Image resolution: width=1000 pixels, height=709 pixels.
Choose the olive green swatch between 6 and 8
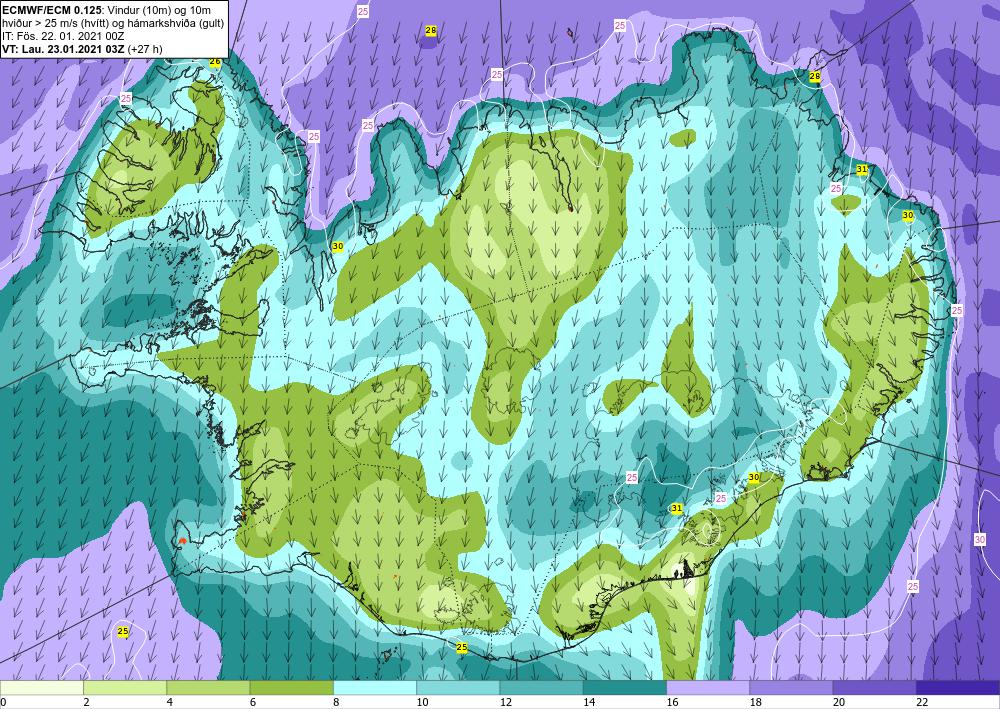click(x=291, y=688)
